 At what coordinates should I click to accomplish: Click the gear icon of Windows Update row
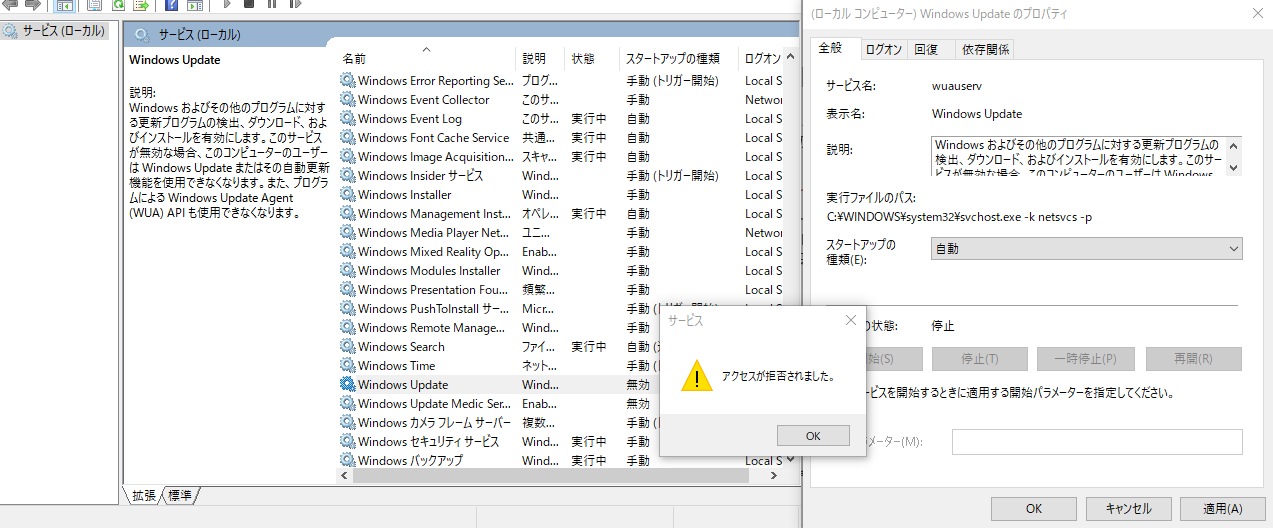click(347, 385)
